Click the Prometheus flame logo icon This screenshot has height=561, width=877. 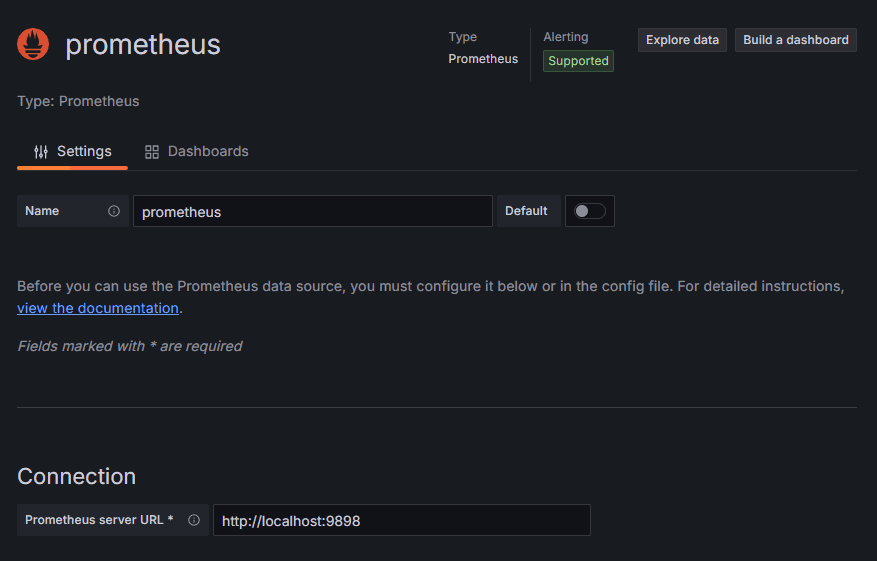(x=33, y=44)
